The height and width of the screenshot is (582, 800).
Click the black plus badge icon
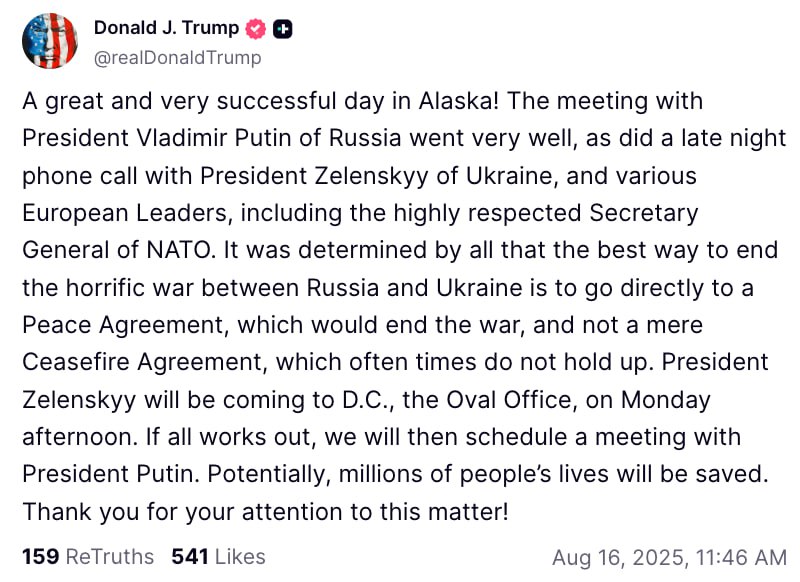click(283, 30)
